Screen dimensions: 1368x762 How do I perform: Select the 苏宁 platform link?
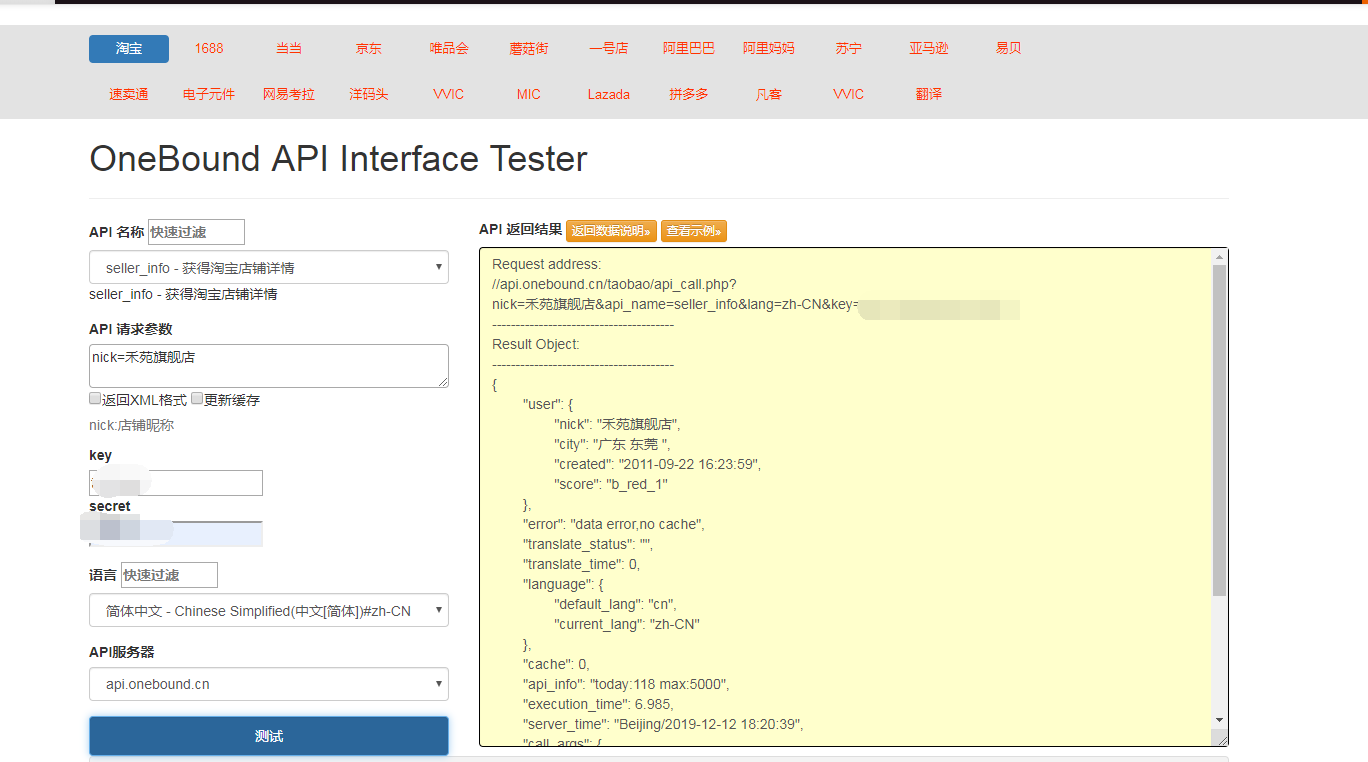tap(849, 49)
